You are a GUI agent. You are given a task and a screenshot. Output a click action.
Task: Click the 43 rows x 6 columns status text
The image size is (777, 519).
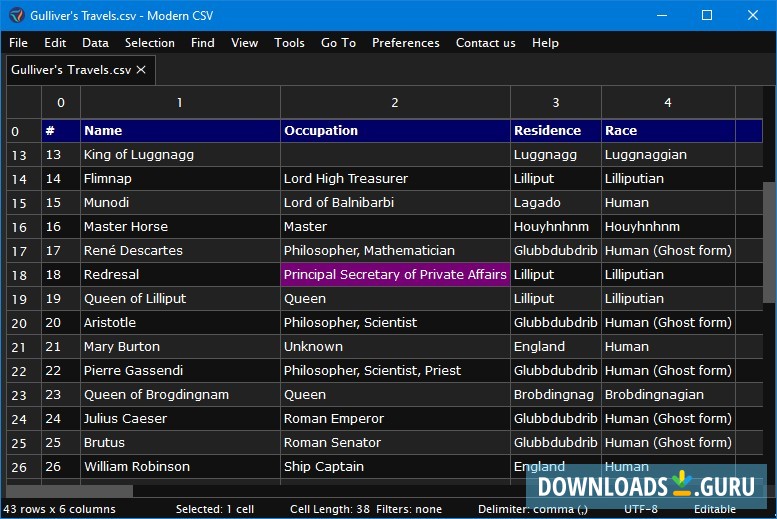click(59, 510)
